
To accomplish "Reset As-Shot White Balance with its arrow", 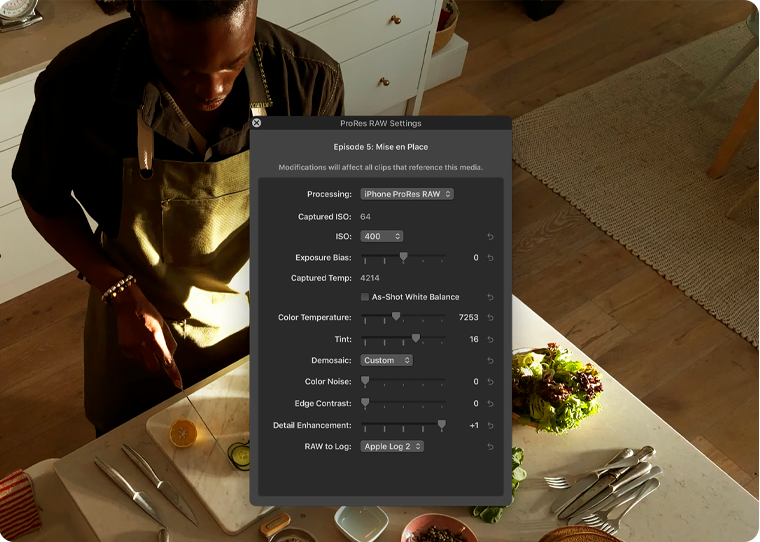I will click(491, 297).
